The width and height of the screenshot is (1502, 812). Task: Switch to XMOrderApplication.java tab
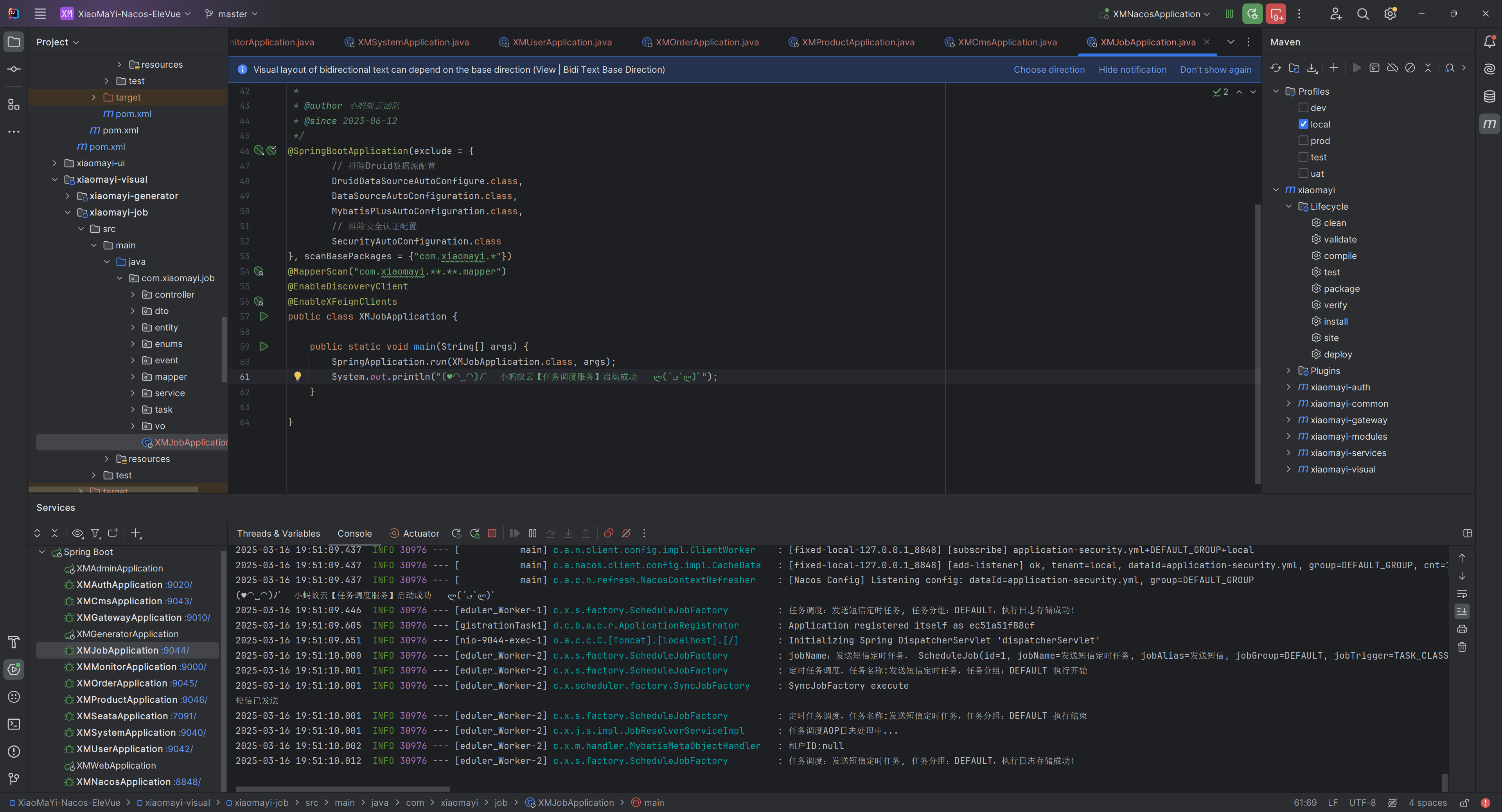pyautogui.click(x=700, y=42)
